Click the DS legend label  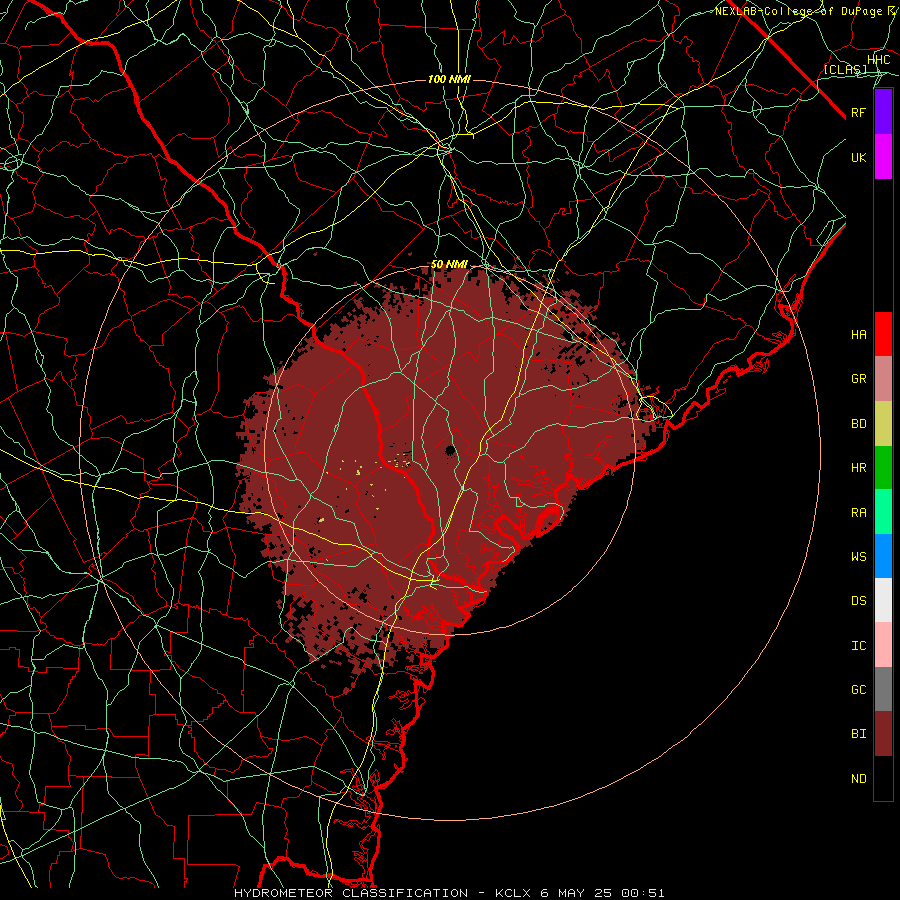click(859, 601)
